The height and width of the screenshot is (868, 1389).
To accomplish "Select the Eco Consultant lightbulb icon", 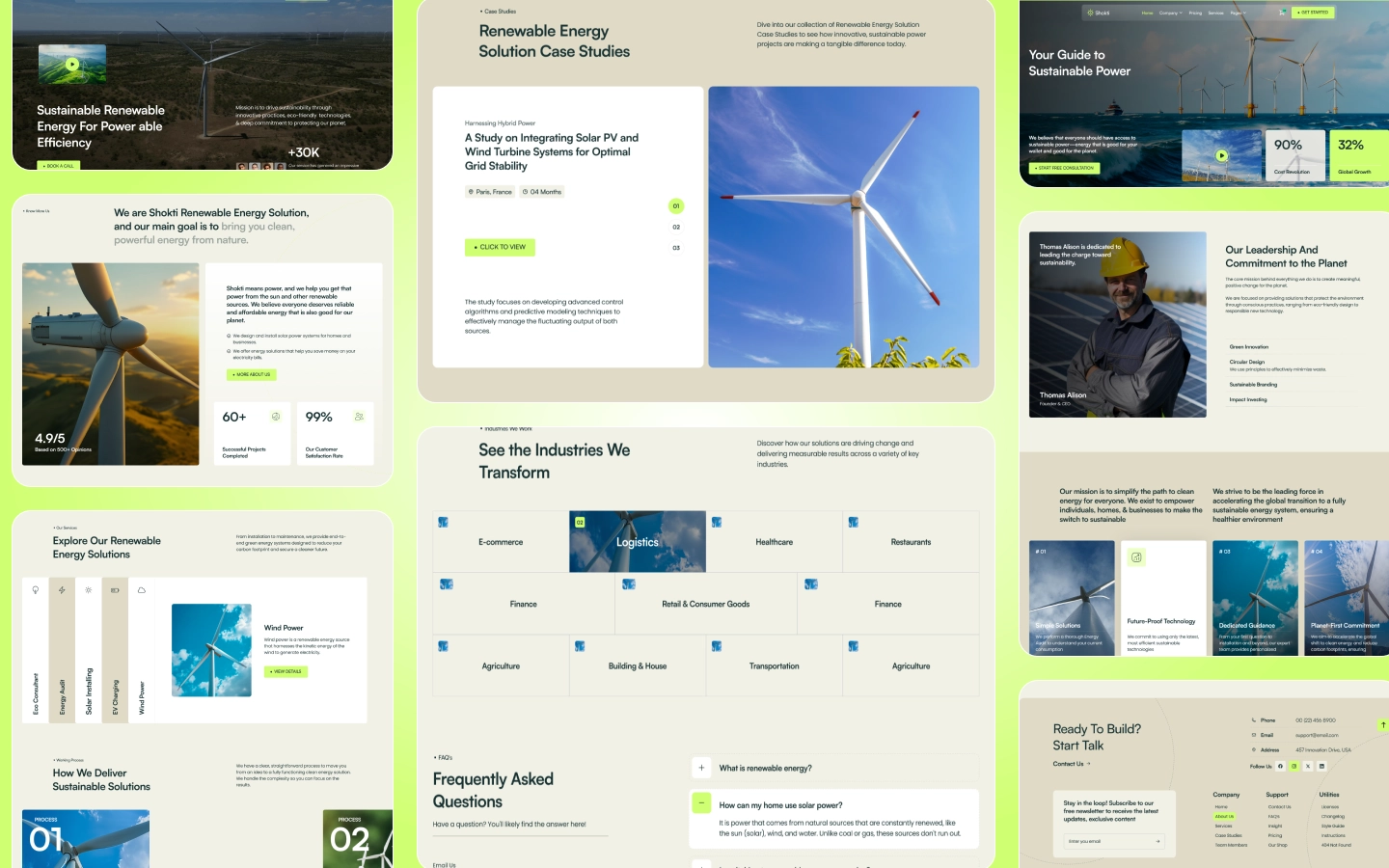I will (36, 589).
